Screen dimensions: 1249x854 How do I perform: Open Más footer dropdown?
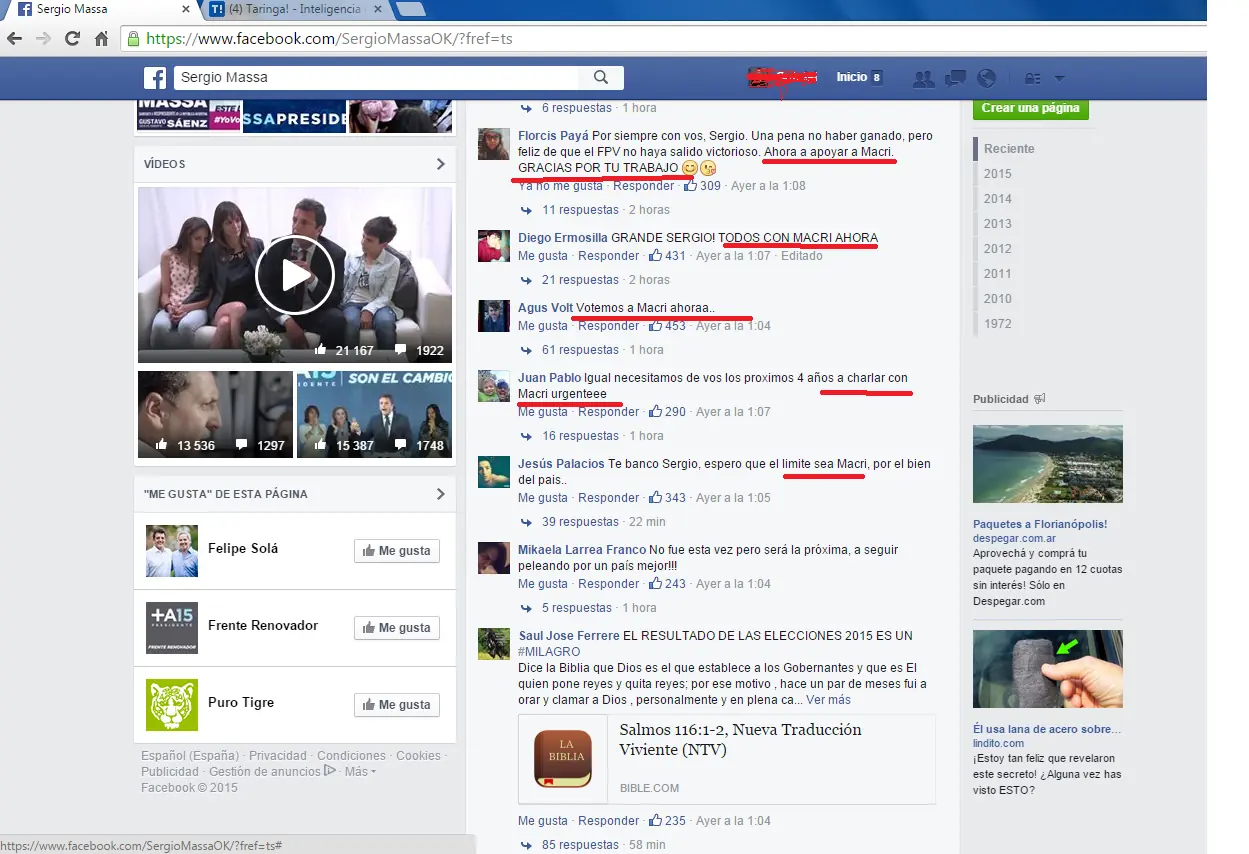tap(360, 772)
